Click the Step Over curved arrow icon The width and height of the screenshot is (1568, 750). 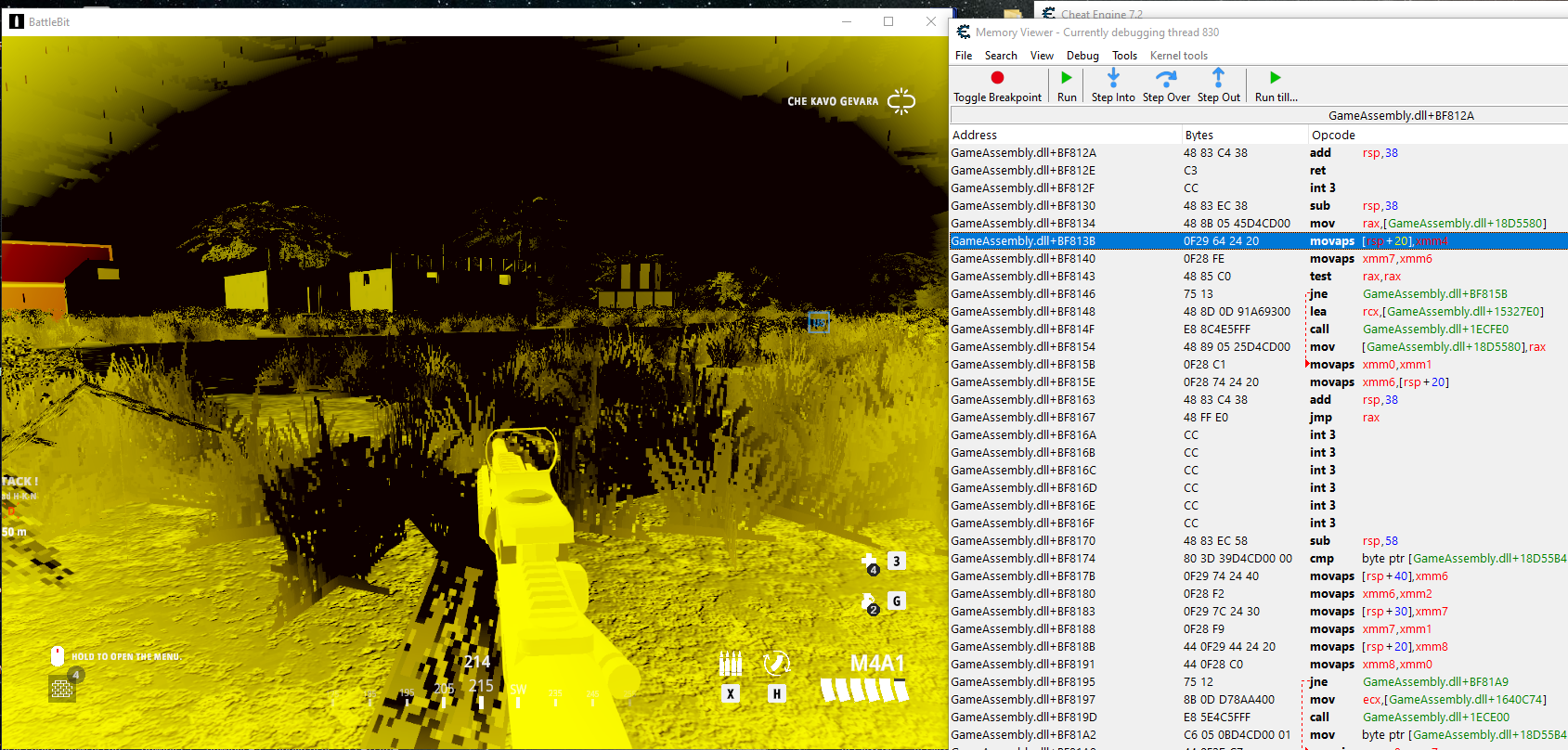[x=1166, y=78]
